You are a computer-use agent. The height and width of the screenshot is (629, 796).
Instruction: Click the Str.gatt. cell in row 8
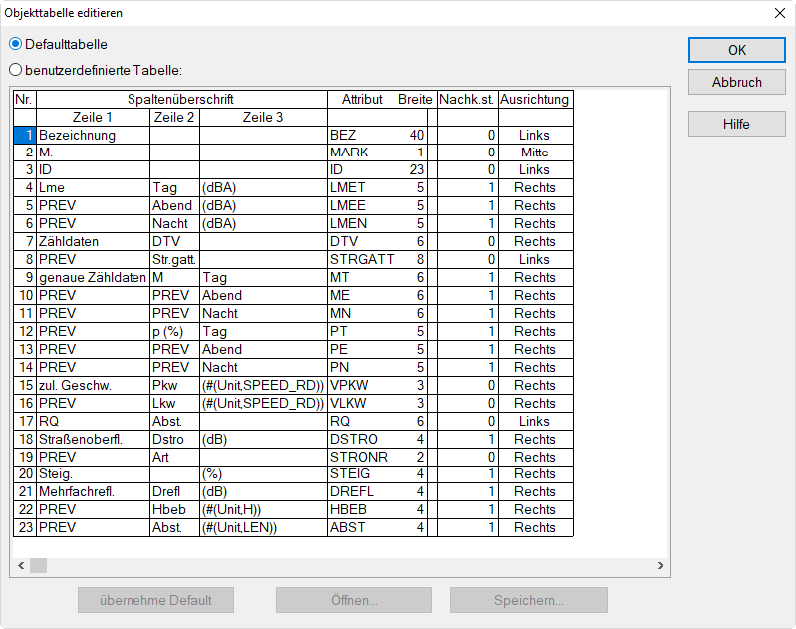point(174,259)
